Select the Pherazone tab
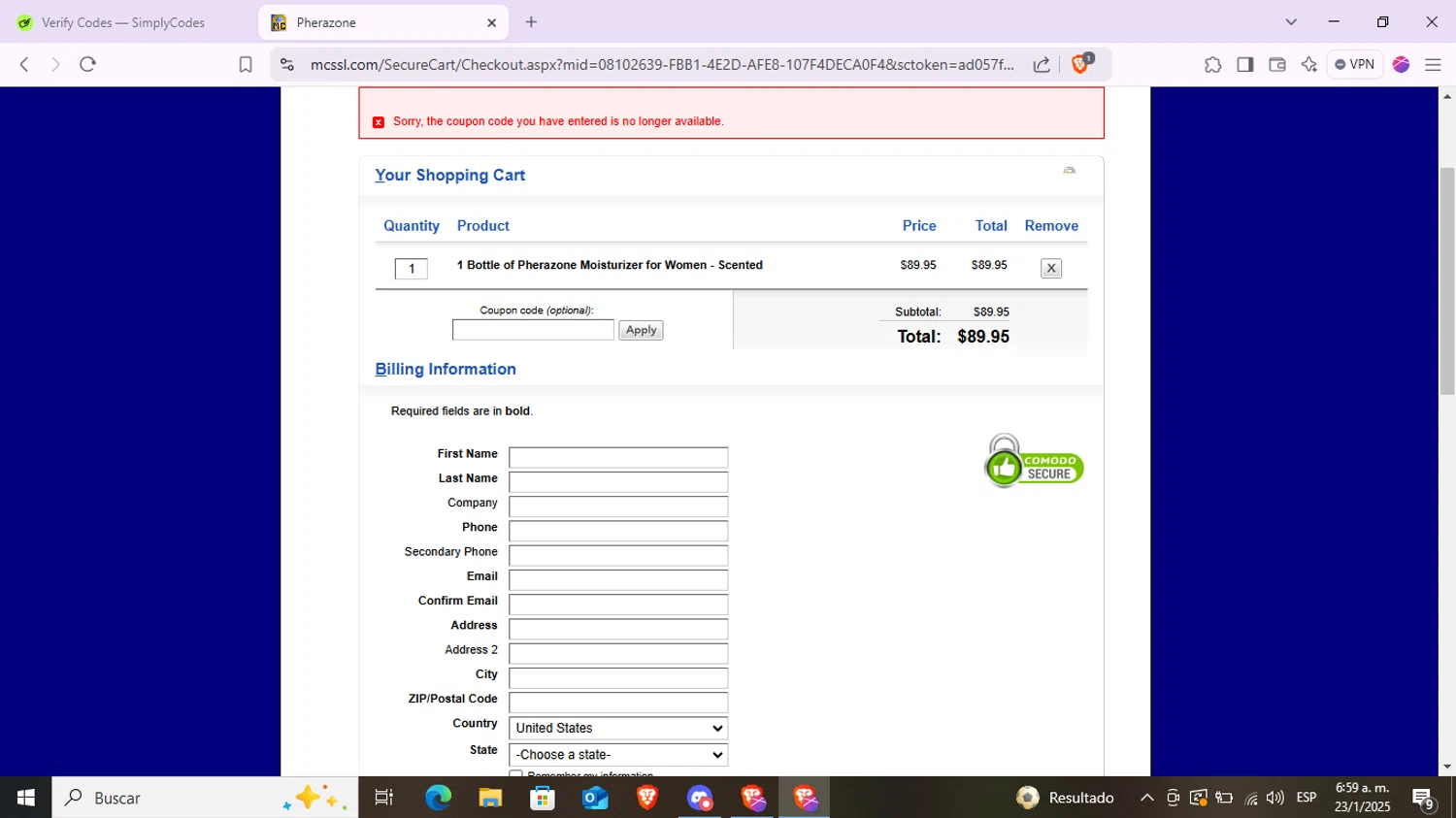The image size is (1456, 818). pyautogui.click(x=381, y=22)
